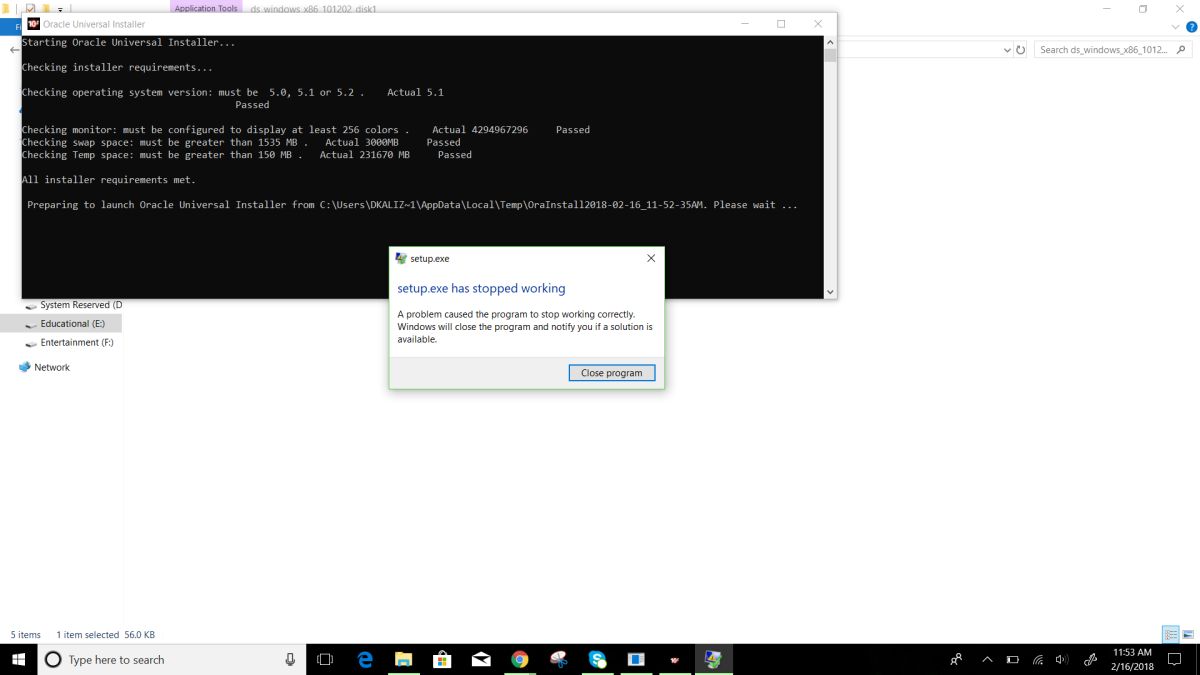
Task: Switch to setup.exe taskbar icon
Action: click(x=714, y=659)
